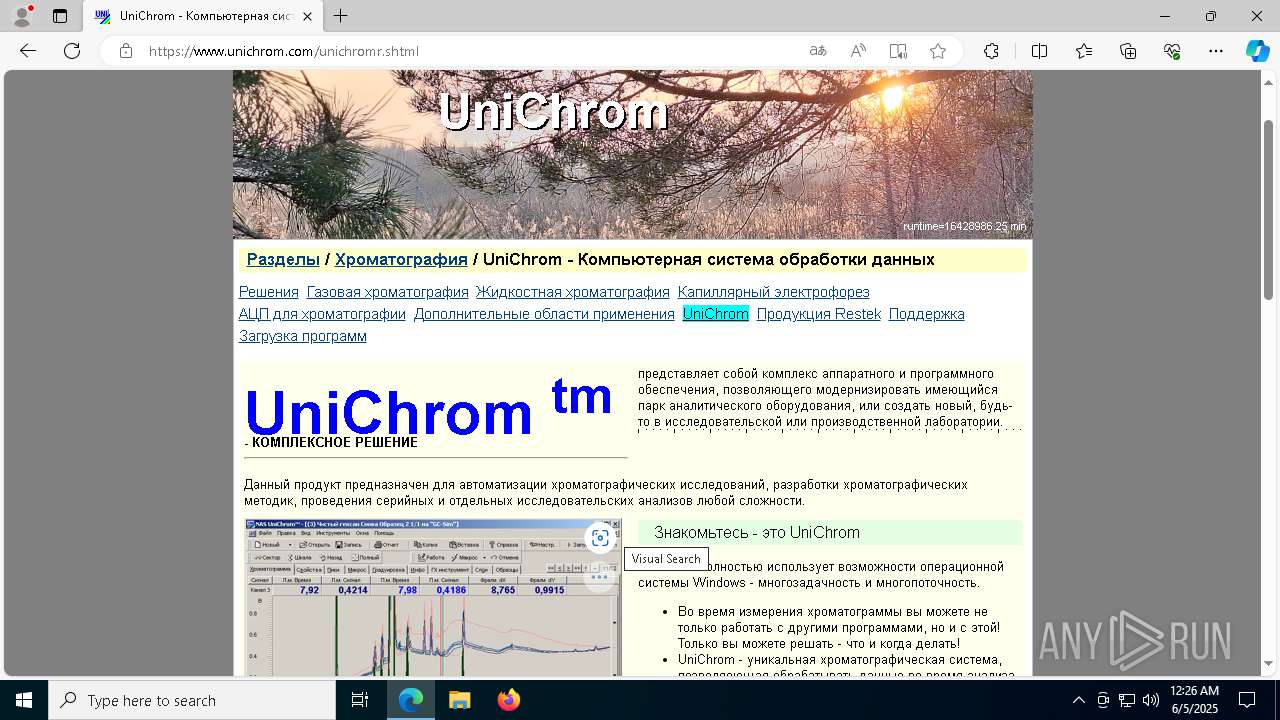Open Загрузка программ download link

tap(303, 336)
